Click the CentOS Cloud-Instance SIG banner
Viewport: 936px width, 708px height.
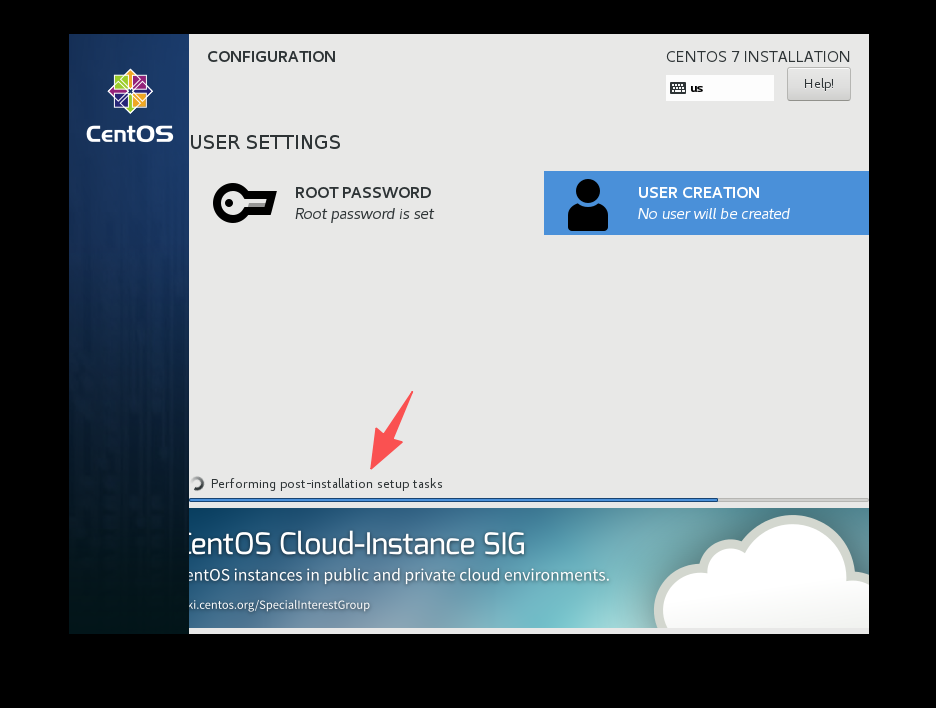pyautogui.click(x=529, y=568)
